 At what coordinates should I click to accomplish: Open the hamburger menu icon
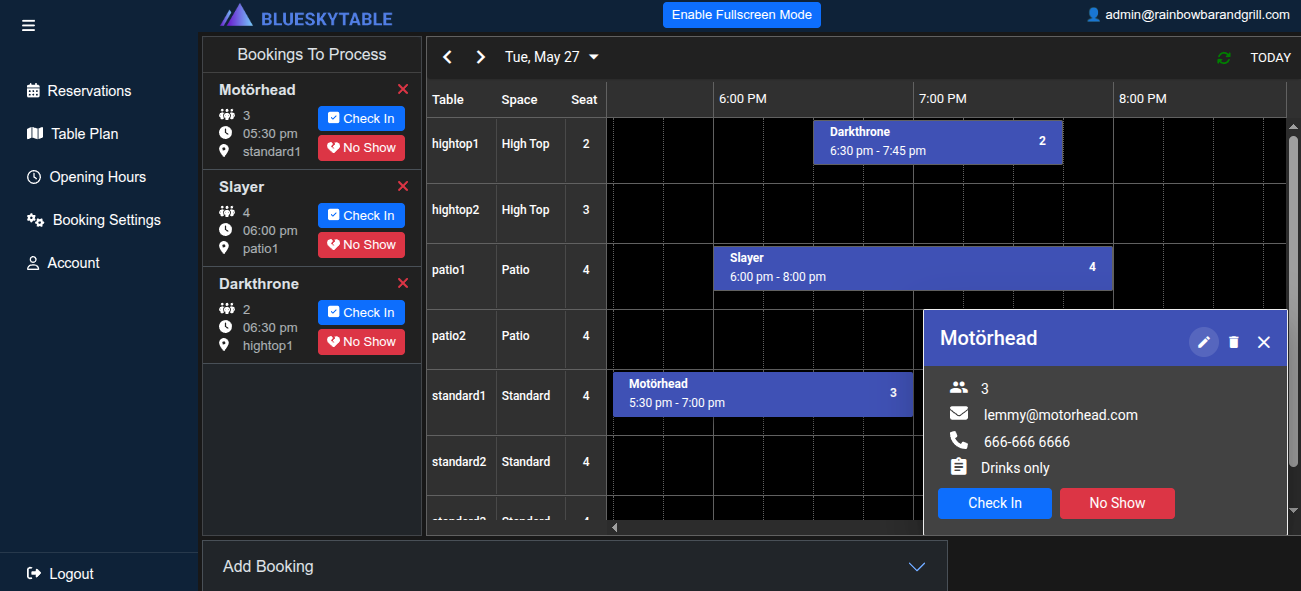[x=28, y=25]
